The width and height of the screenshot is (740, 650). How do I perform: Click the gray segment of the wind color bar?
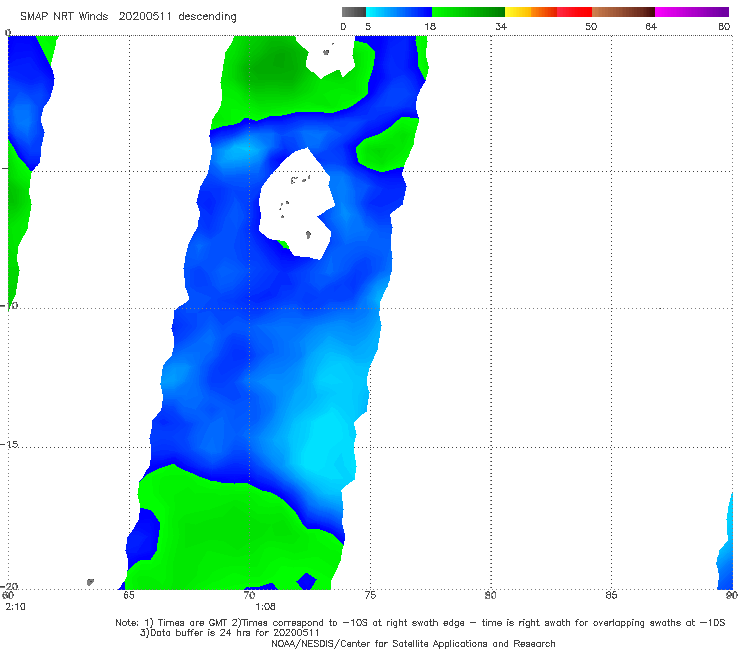354,12
